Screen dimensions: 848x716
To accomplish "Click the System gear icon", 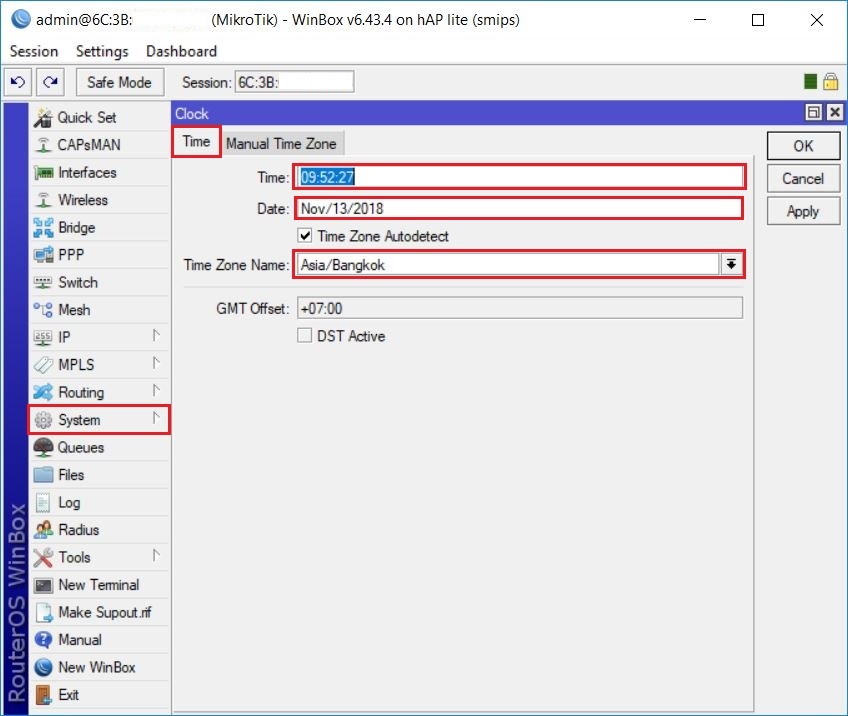I will (43, 420).
